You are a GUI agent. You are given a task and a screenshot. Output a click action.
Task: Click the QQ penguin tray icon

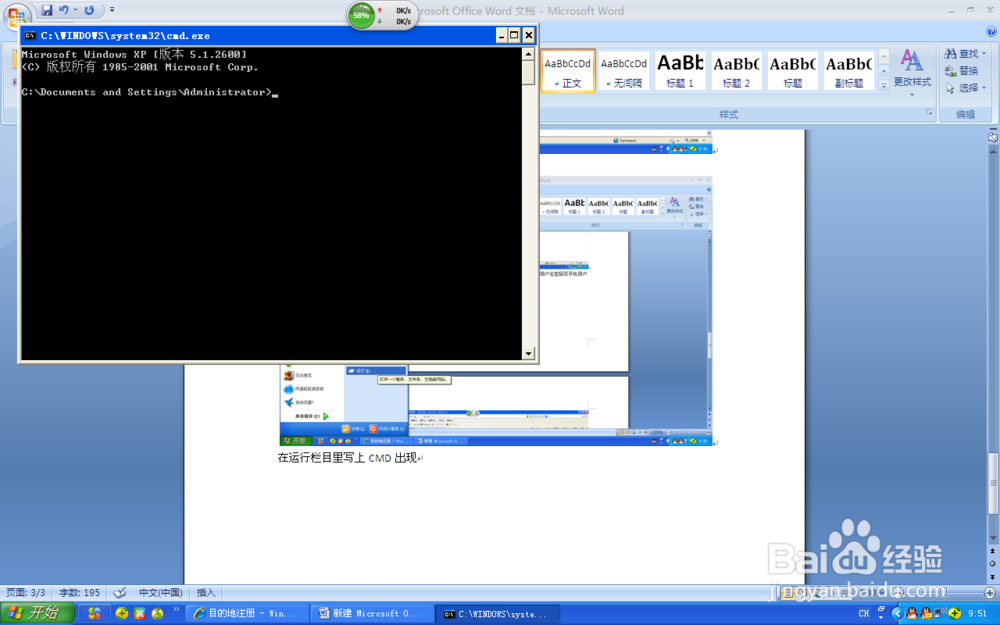[x=912, y=614]
